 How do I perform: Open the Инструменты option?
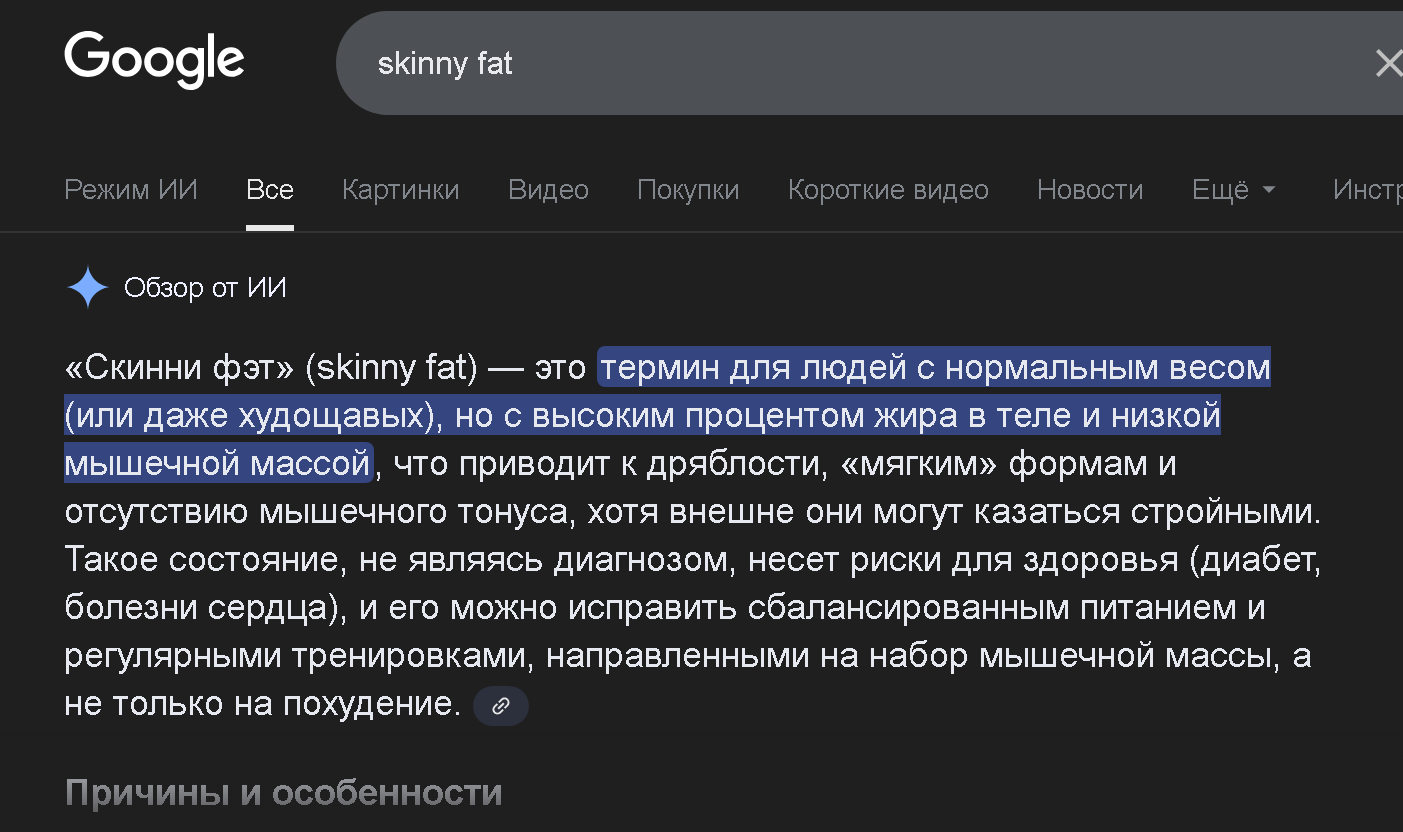(x=1367, y=190)
